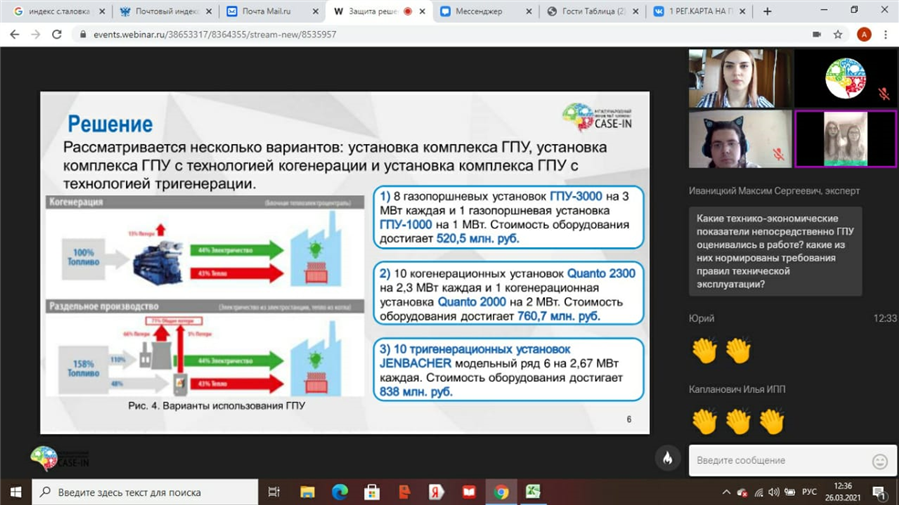Click the message timestamp 12:33

[885, 318]
